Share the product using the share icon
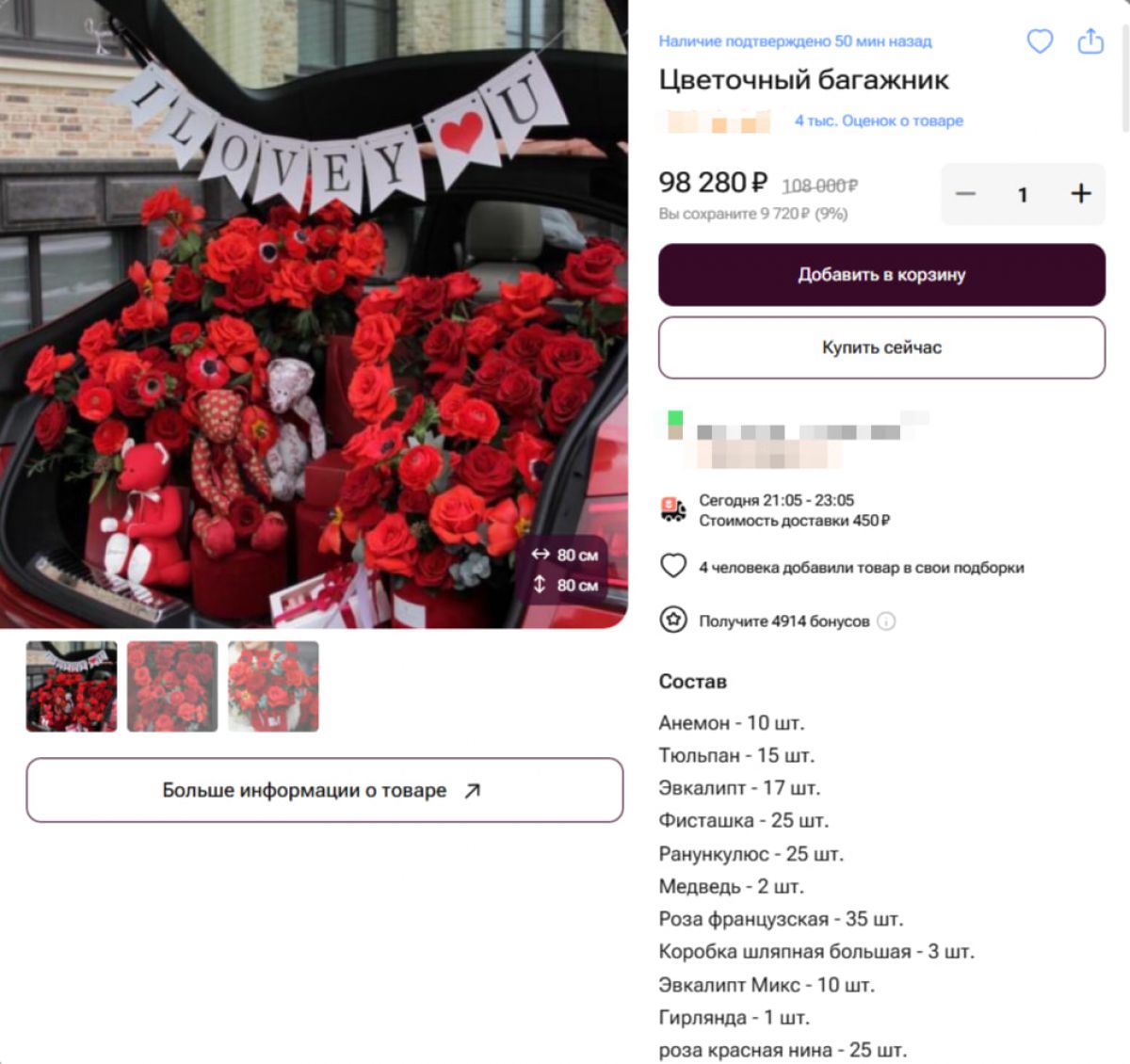This screenshot has height=1064, width=1130. (1090, 41)
